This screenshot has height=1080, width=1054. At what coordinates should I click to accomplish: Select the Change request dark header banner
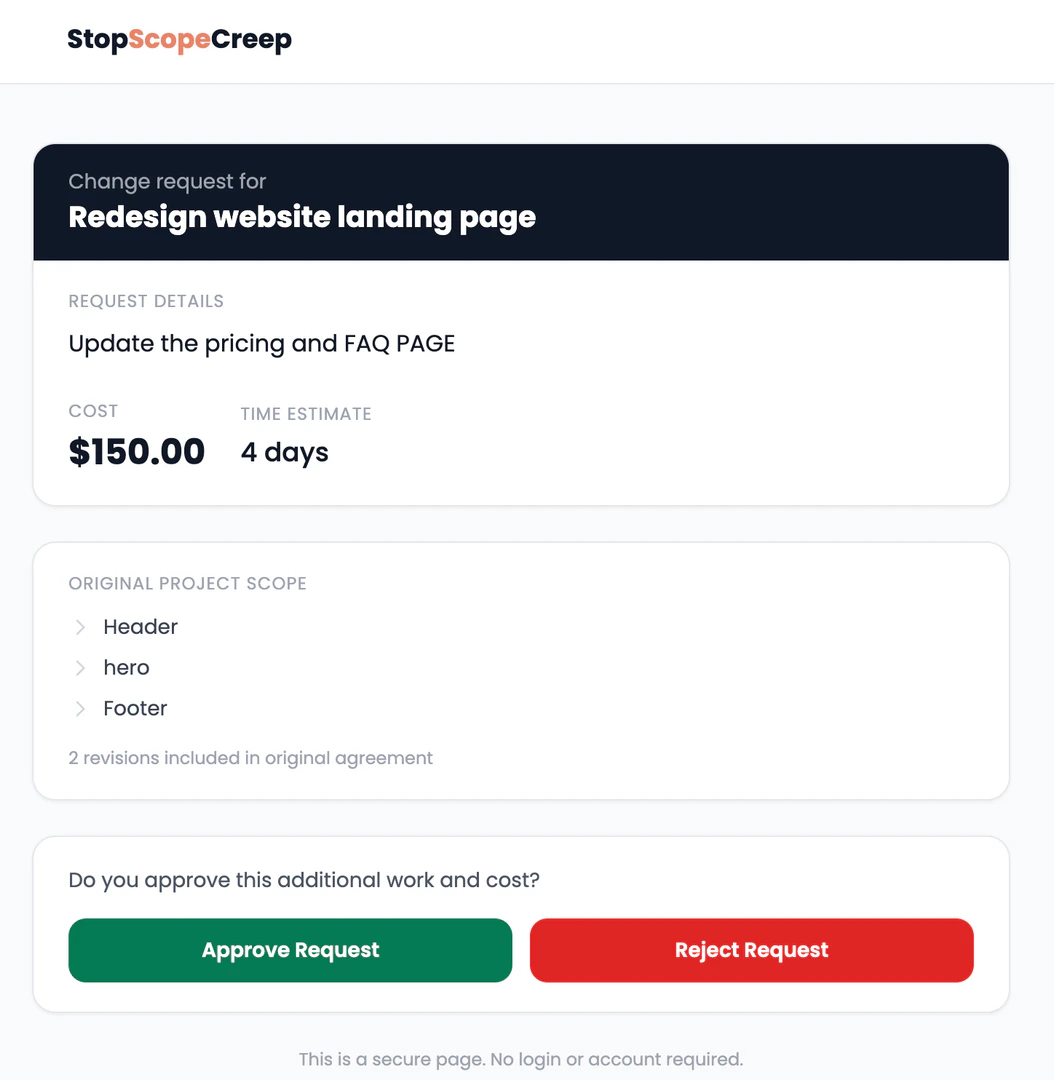tap(521, 200)
